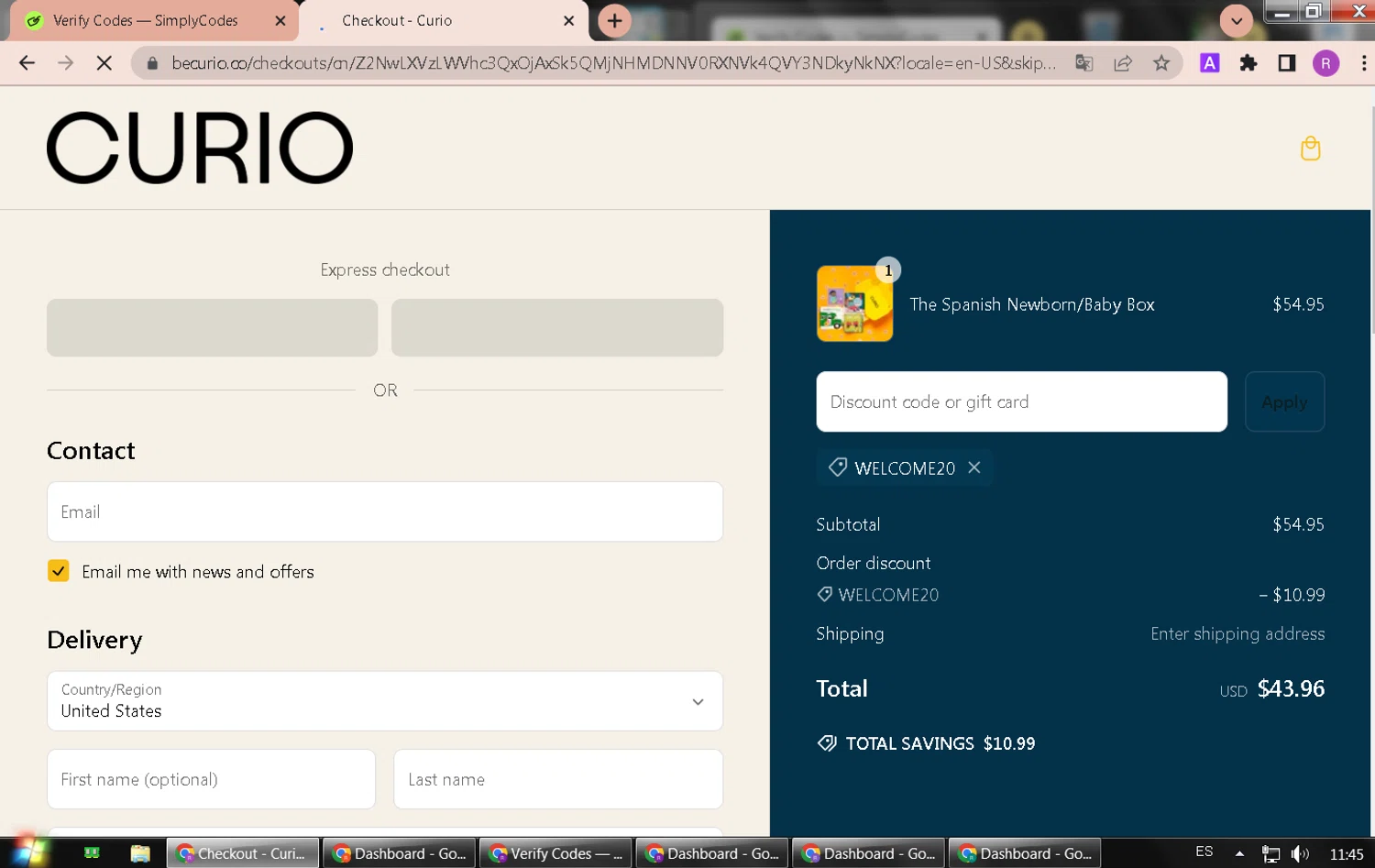Select the Checkout - Curio tab

(x=397, y=20)
